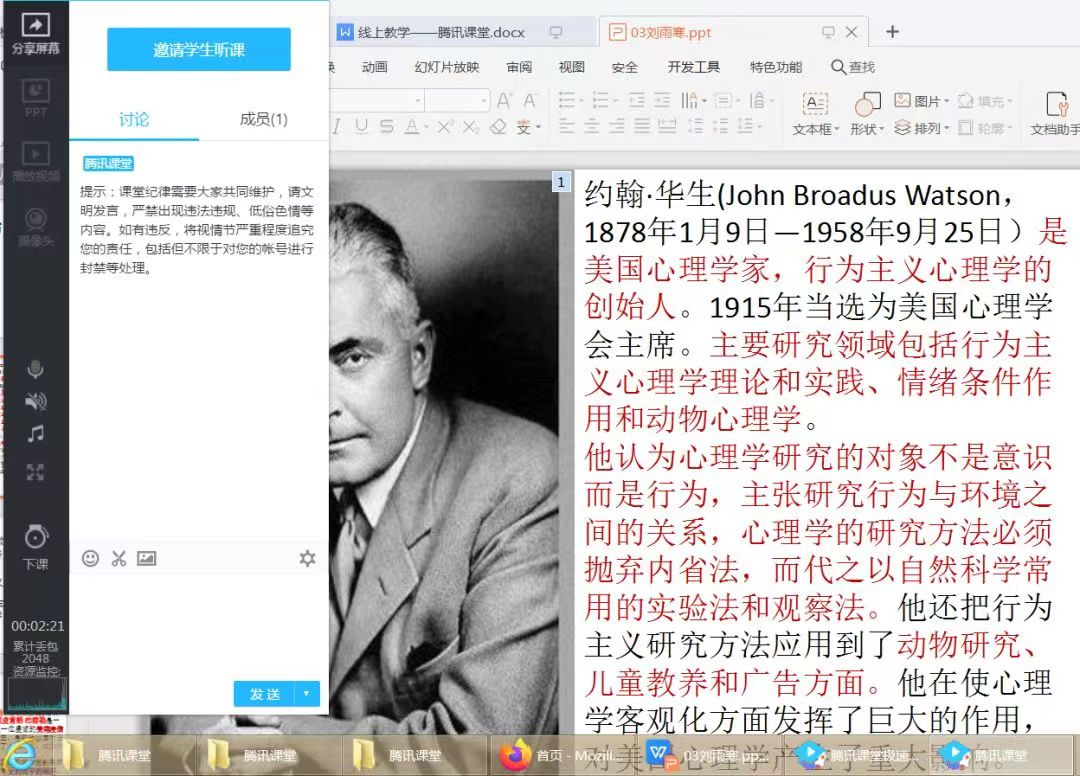The width and height of the screenshot is (1080, 776).
Task: Switch to the members (成员) tab
Action: pos(263,119)
